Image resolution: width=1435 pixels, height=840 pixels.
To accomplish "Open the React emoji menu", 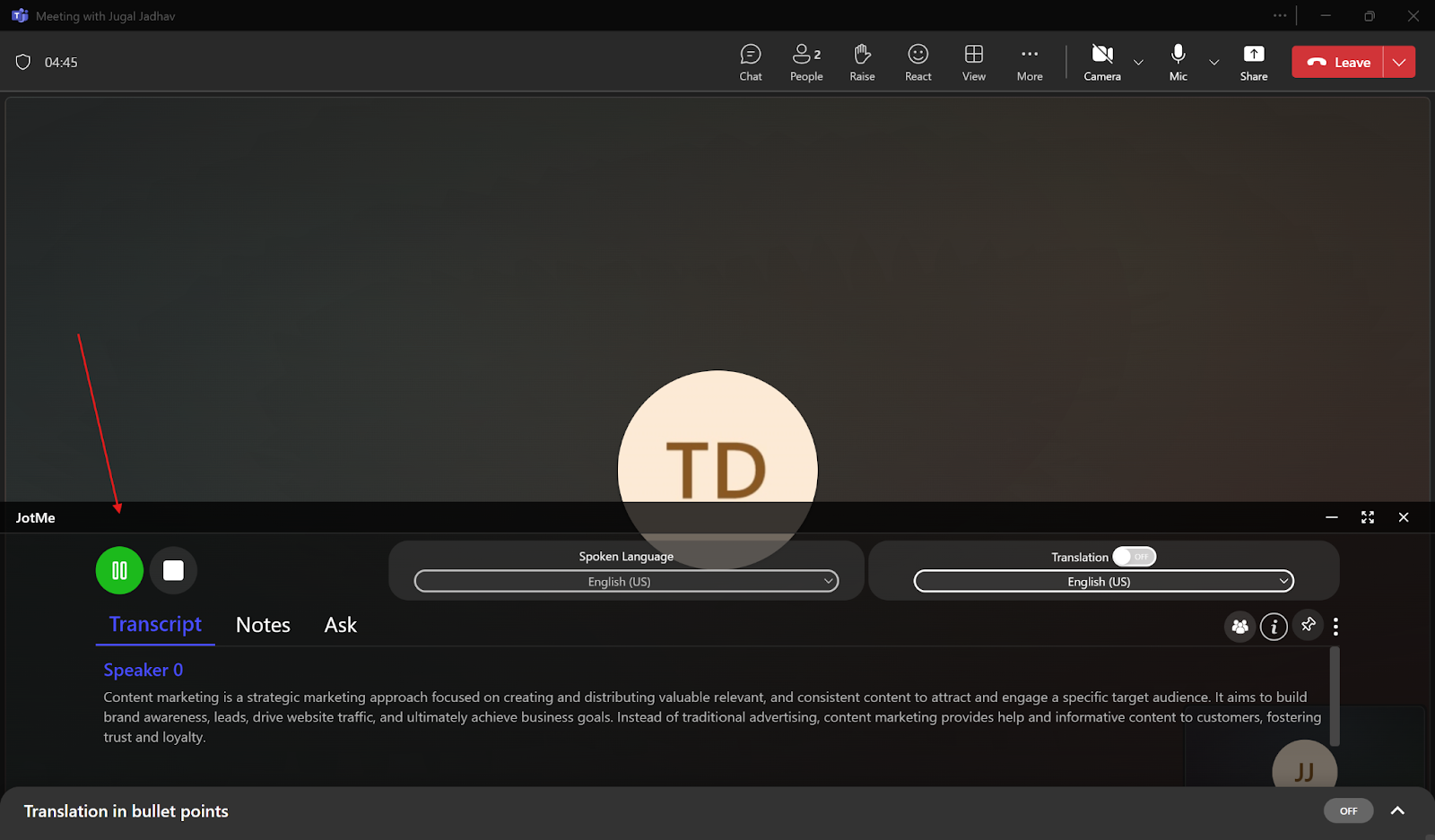I will coord(918,63).
